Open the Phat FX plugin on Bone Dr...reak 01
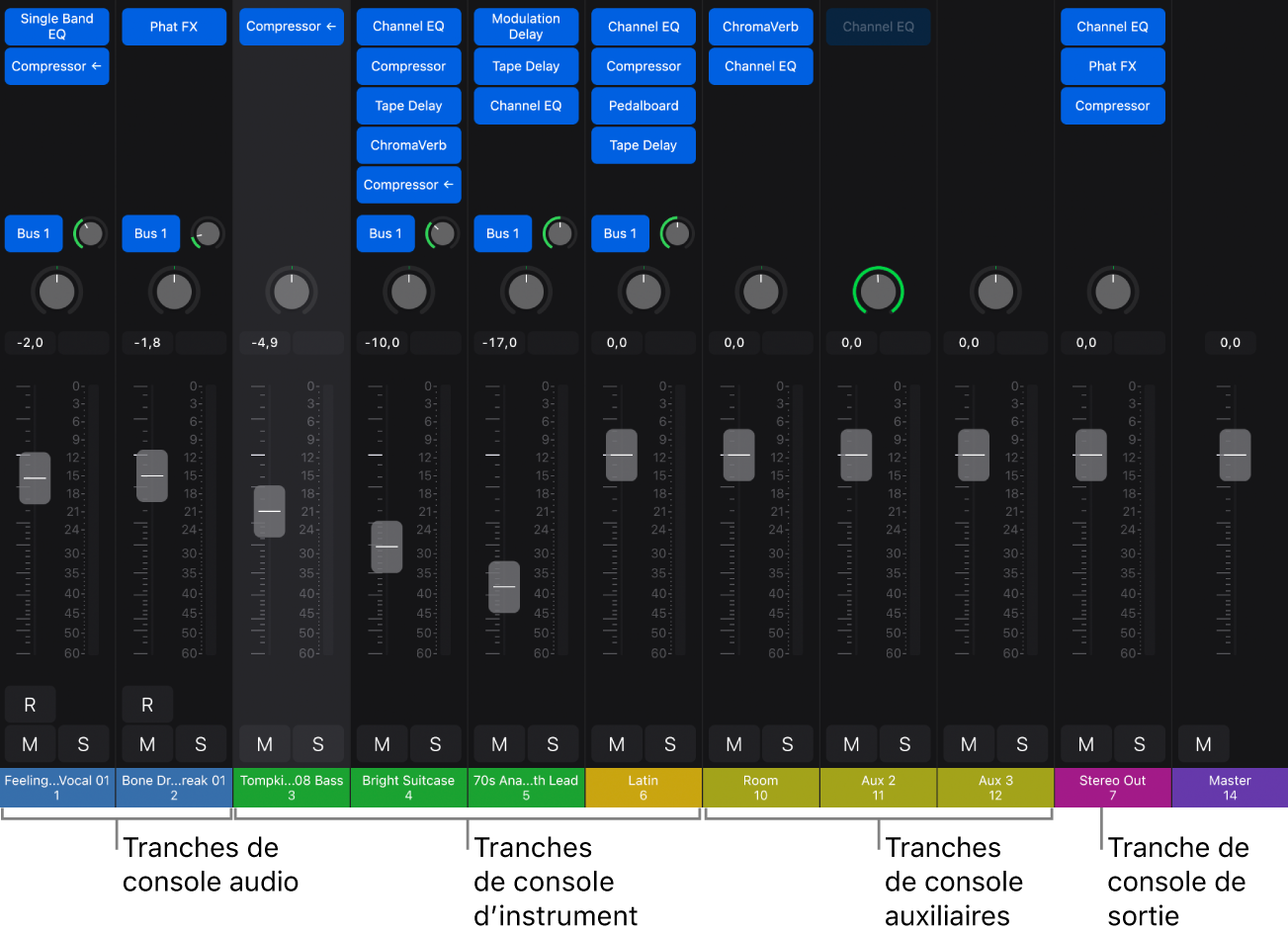This screenshot has height=933, width=1288. click(174, 26)
